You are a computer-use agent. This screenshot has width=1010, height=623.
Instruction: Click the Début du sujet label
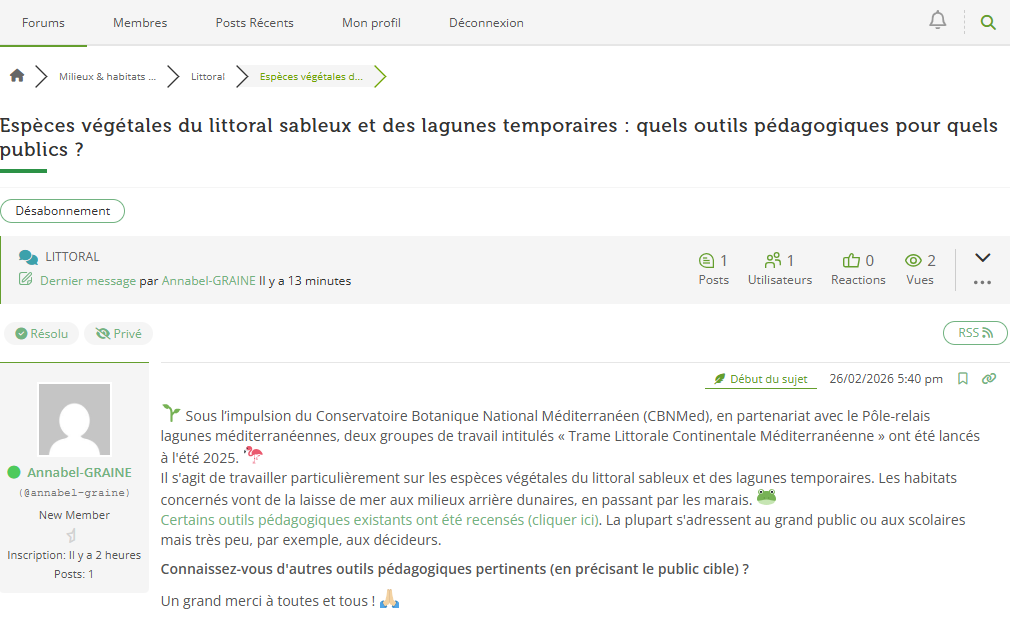point(760,379)
